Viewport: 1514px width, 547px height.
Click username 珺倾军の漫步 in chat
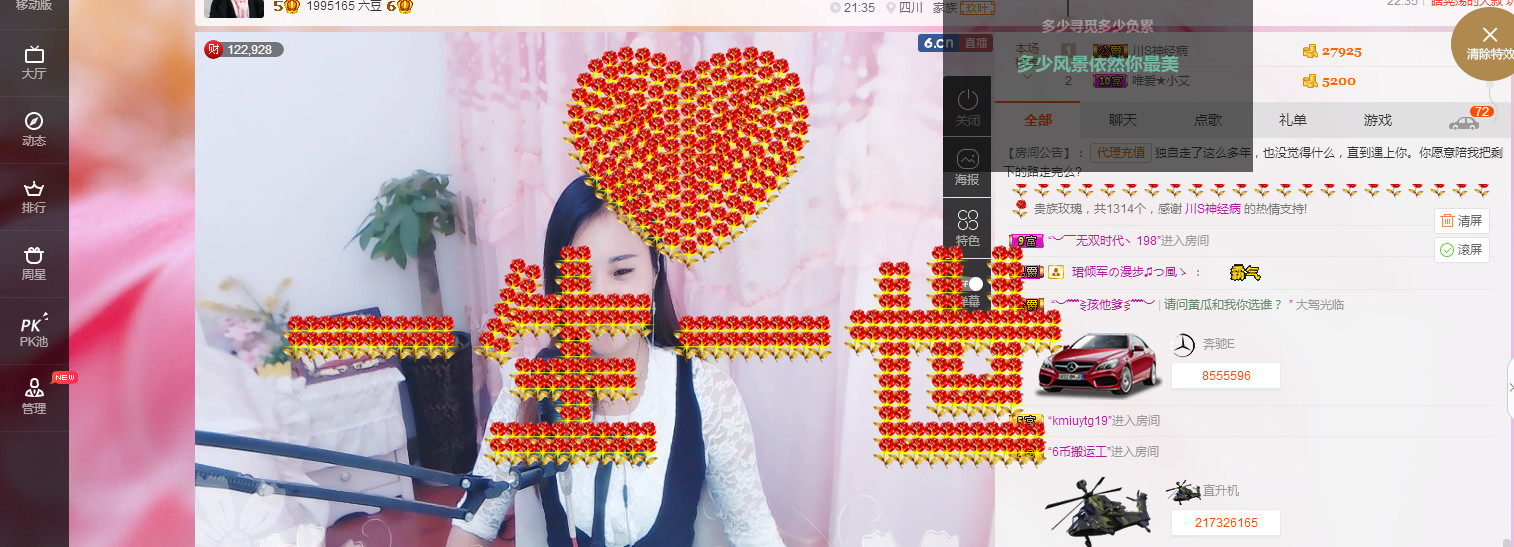pos(1128,272)
